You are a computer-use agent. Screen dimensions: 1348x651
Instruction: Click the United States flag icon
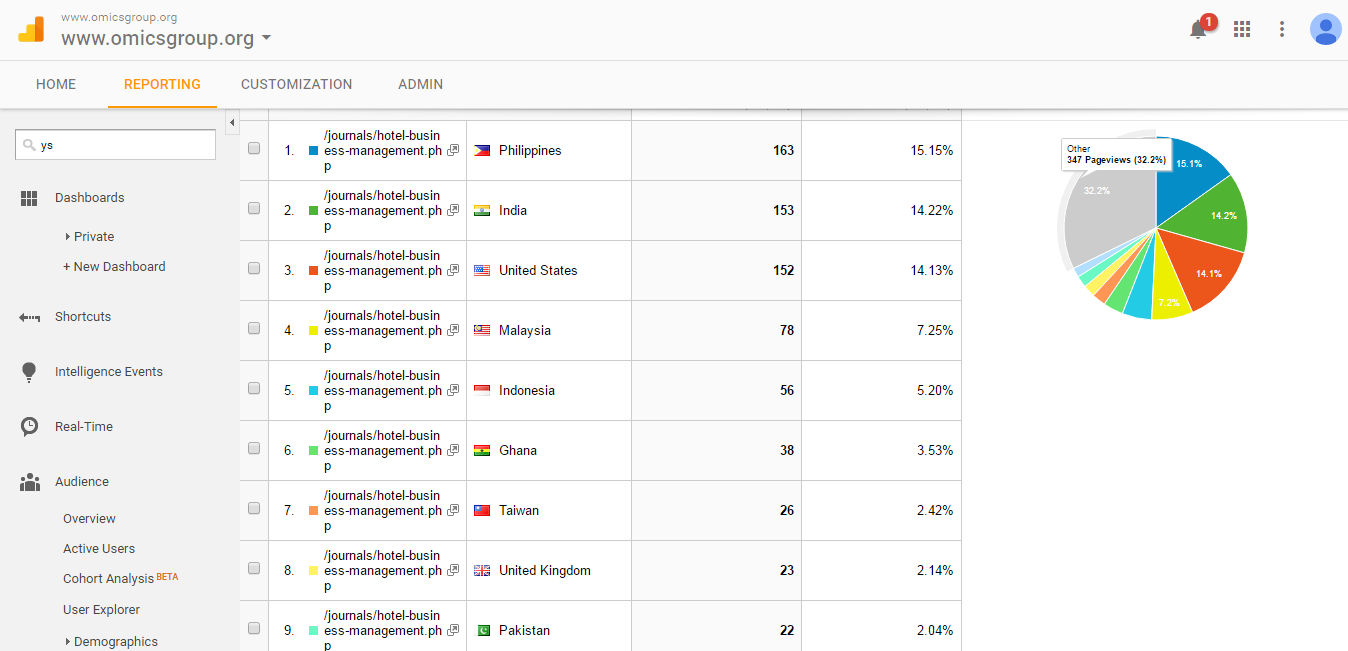pyautogui.click(x=482, y=271)
